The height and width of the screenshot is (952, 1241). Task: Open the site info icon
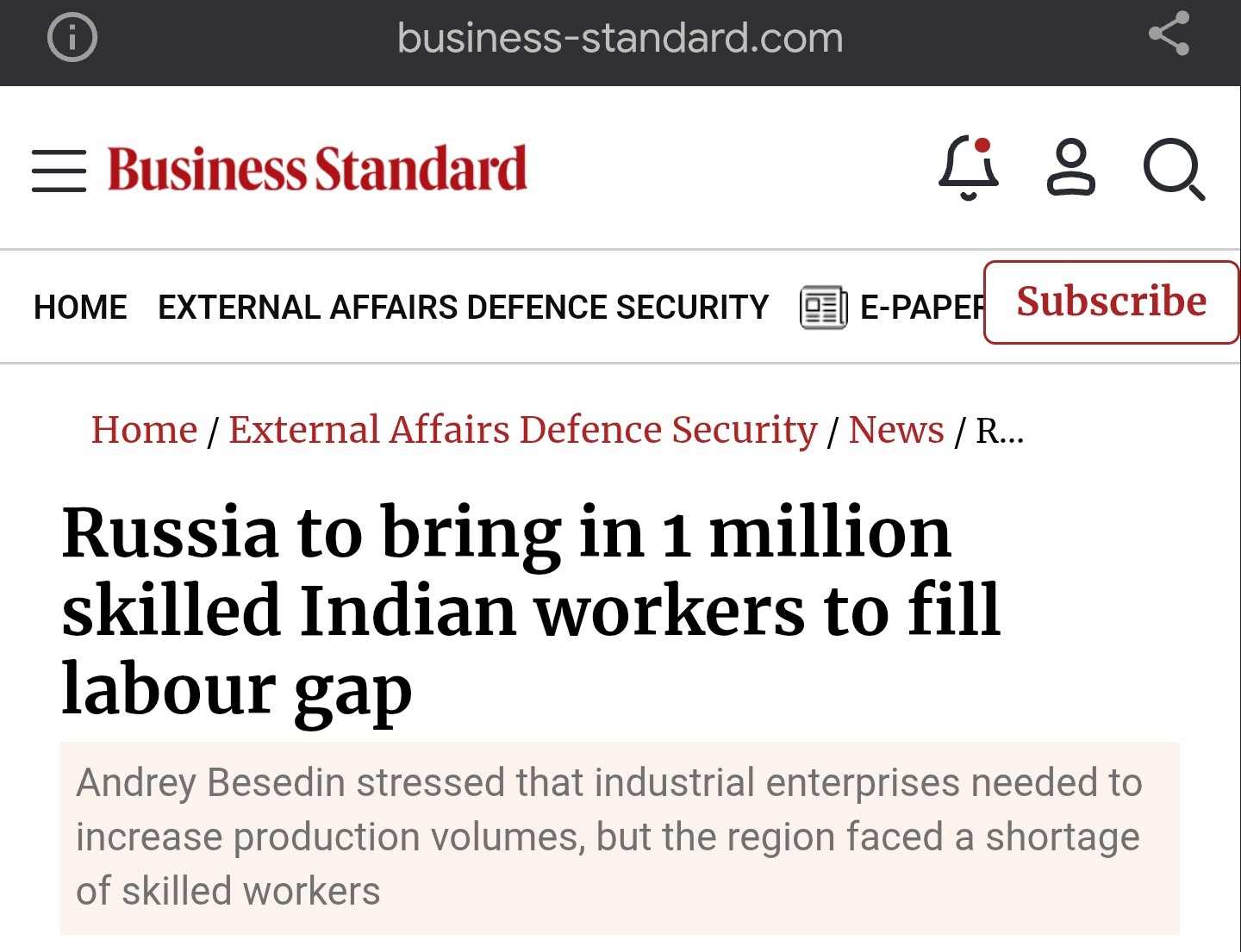point(72,37)
